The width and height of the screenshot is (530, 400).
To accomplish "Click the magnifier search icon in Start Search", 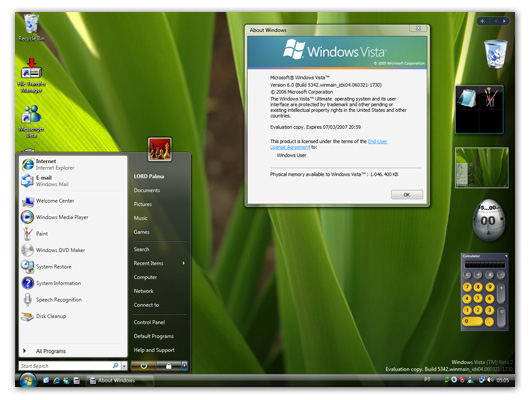I will (x=115, y=366).
